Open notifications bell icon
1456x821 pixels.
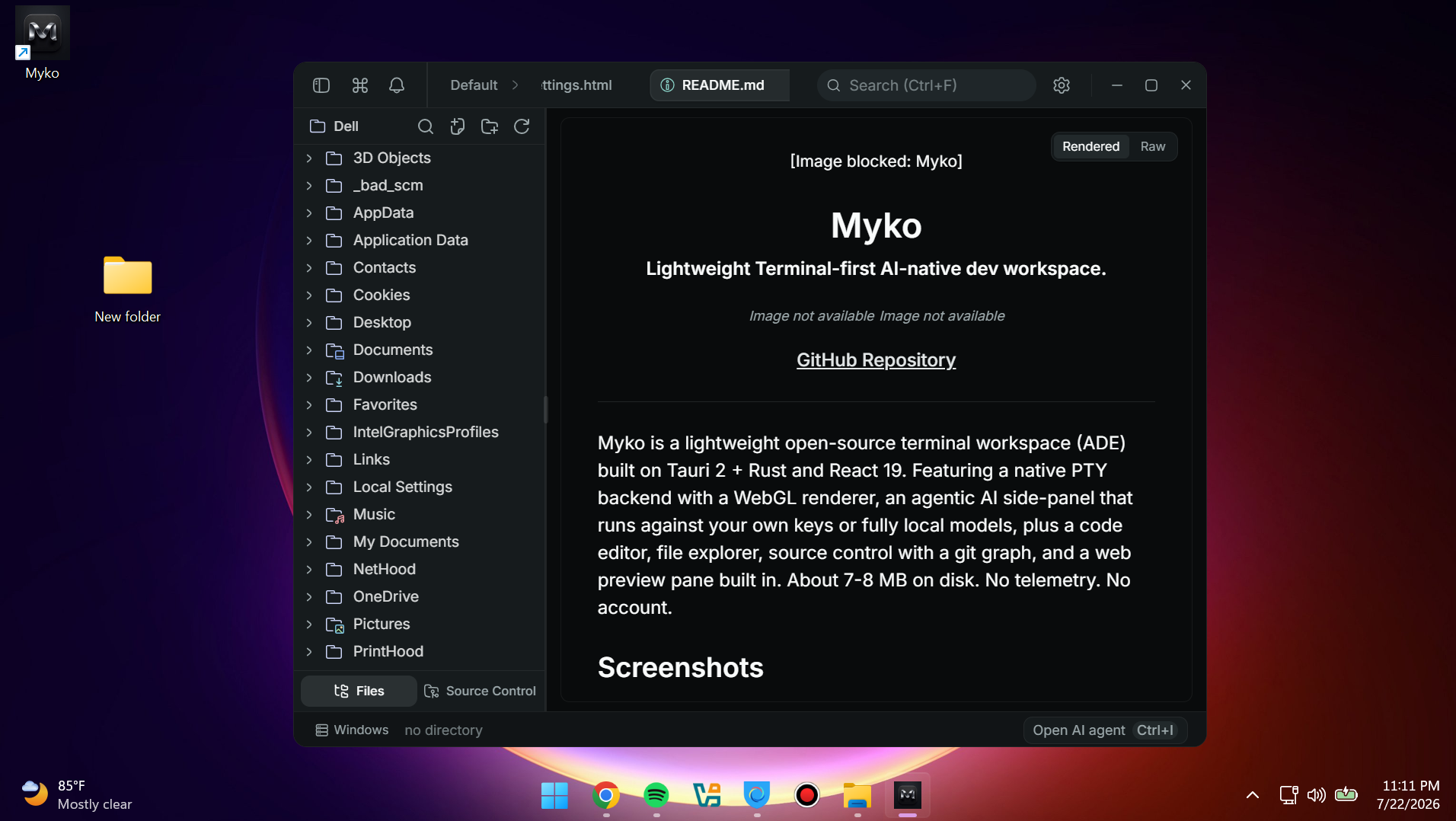397,85
